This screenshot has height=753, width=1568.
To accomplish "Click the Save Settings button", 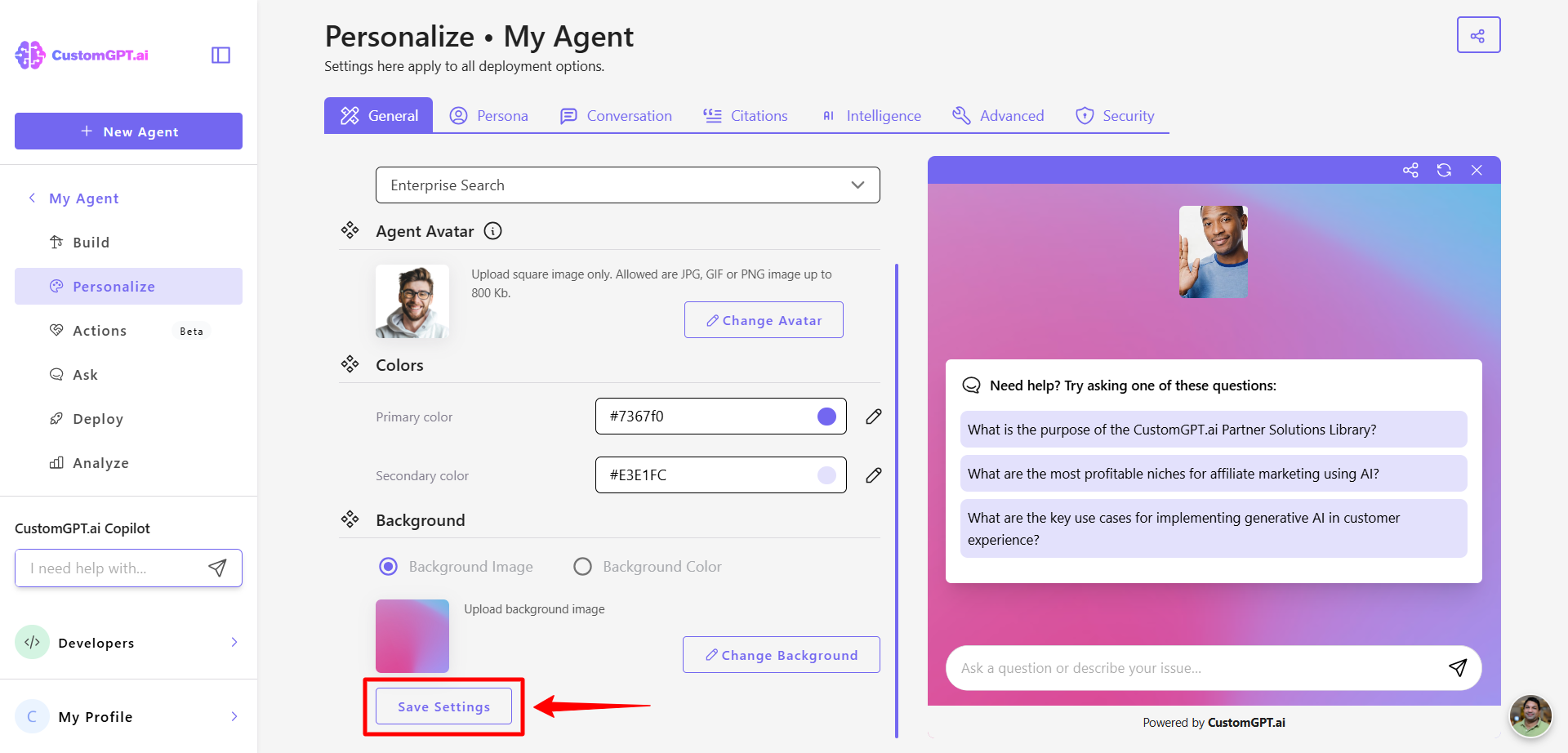I will (x=443, y=706).
